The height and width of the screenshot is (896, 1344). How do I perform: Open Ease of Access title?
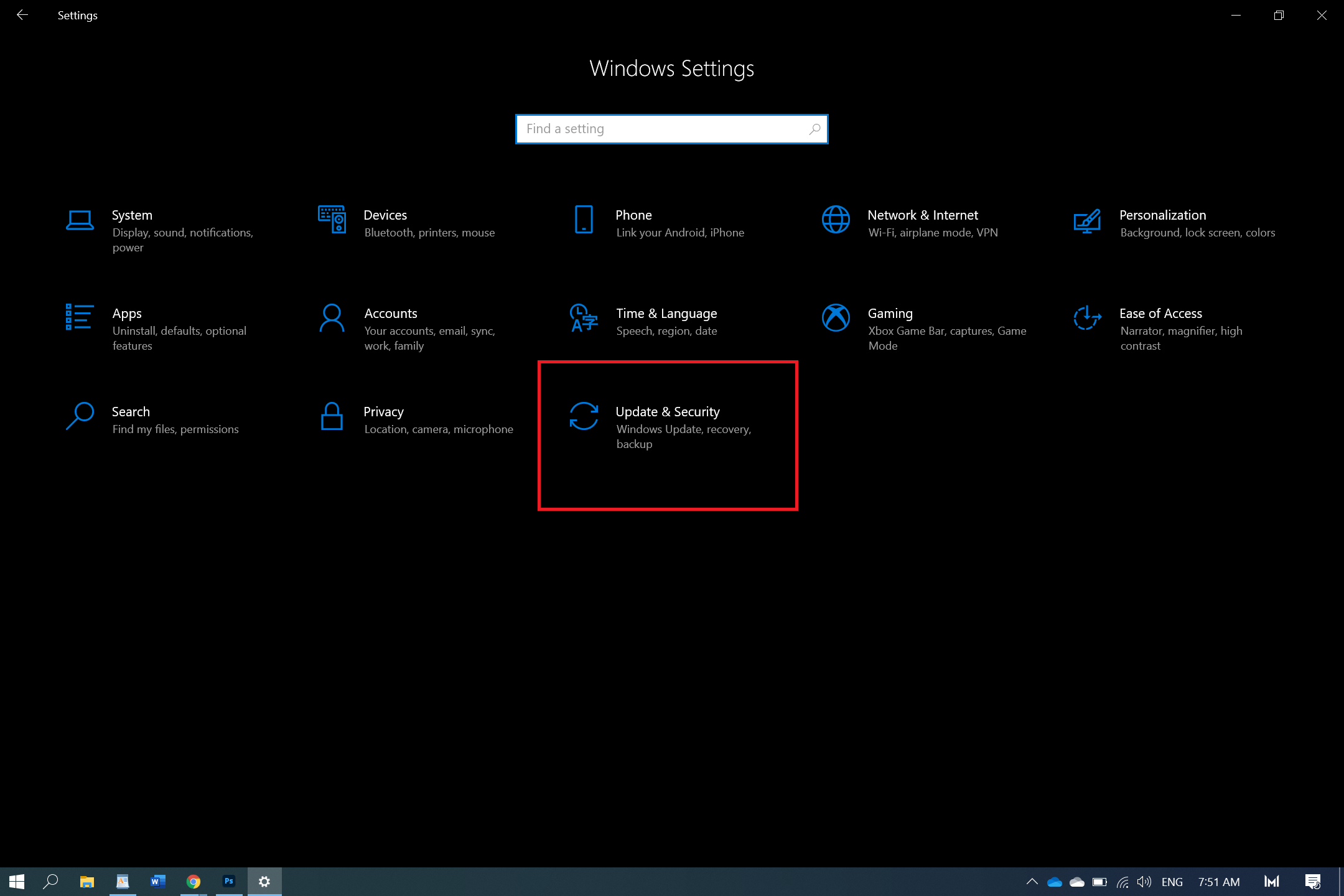pyautogui.click(x=1160, y=314)
